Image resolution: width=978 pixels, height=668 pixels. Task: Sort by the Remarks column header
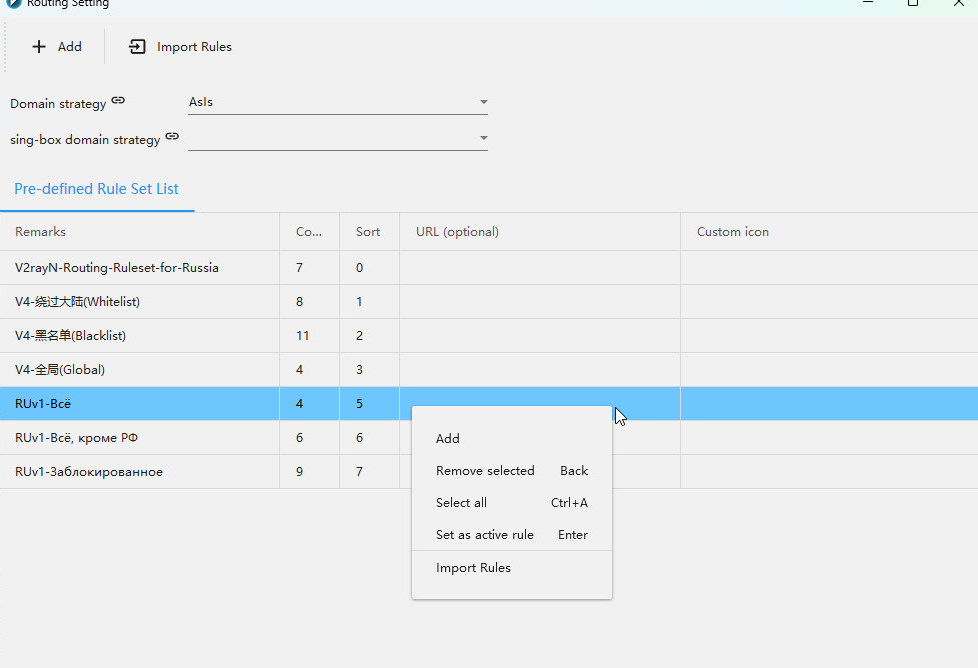click(x=140, y=232)
